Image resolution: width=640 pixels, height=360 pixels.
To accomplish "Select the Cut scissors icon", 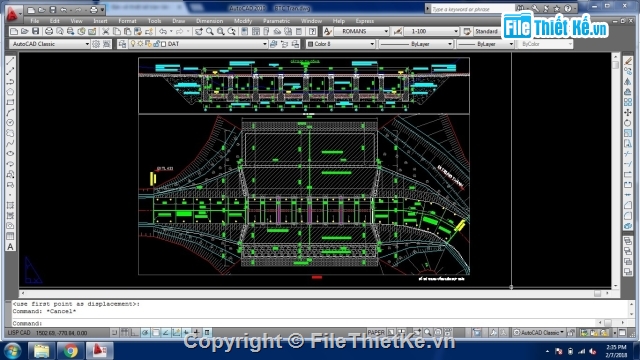I will click(106, 31).
